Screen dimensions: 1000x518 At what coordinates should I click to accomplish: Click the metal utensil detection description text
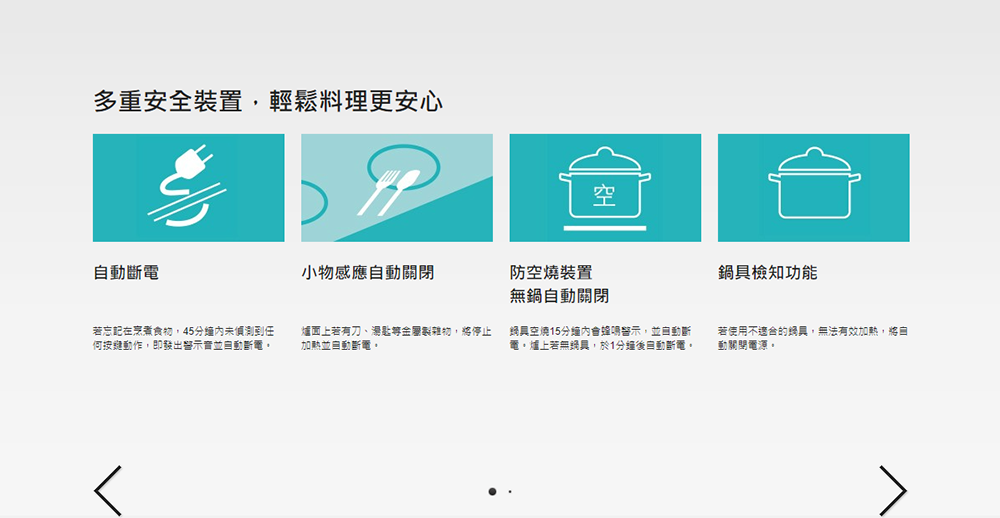click(x=396, y=337)
